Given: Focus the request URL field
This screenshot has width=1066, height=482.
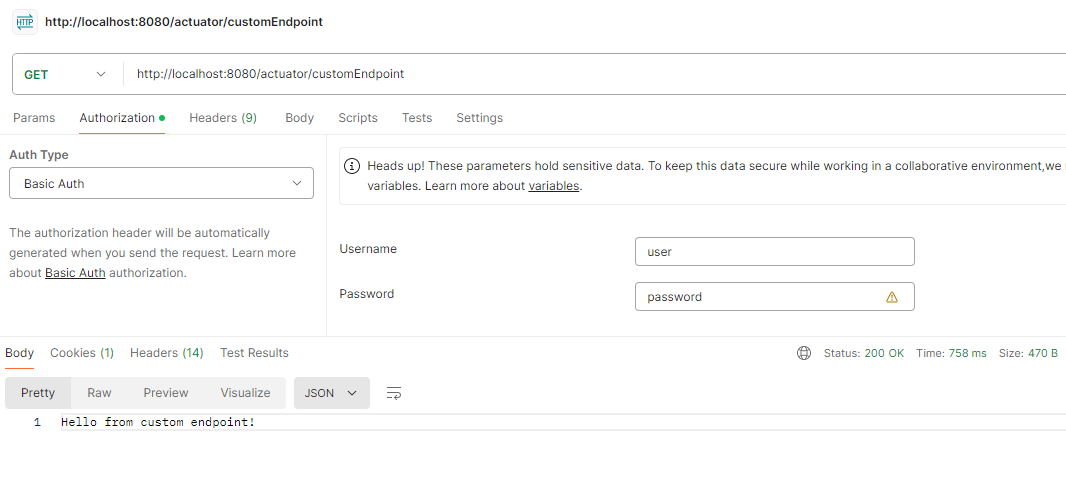Looking at the screenshot, I should click(590, 74).
